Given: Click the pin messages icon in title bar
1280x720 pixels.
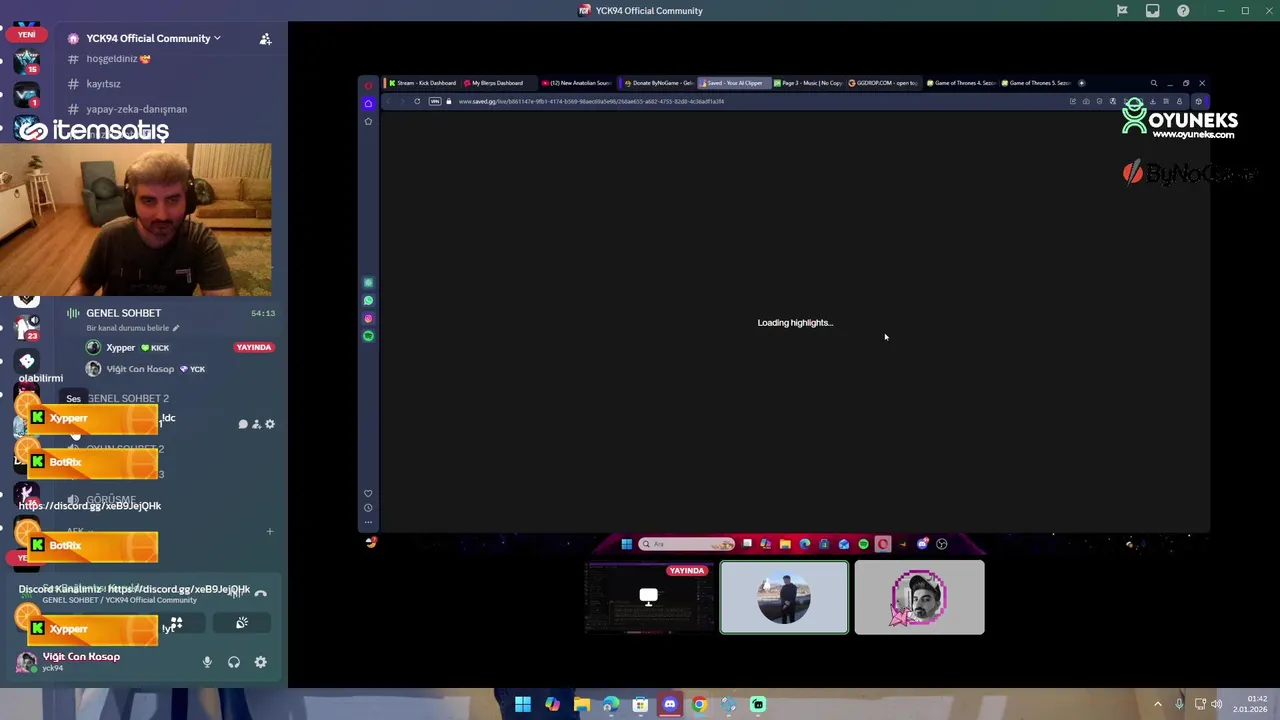Looking at the screenshot, I should [x=1122, y=10].
